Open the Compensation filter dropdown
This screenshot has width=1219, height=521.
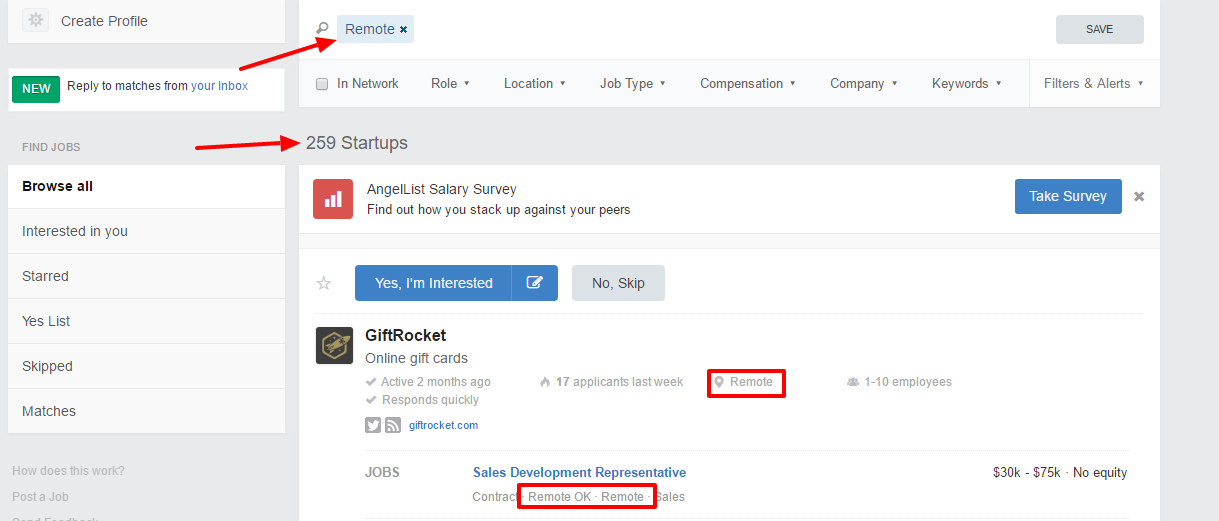pos(747,84)
